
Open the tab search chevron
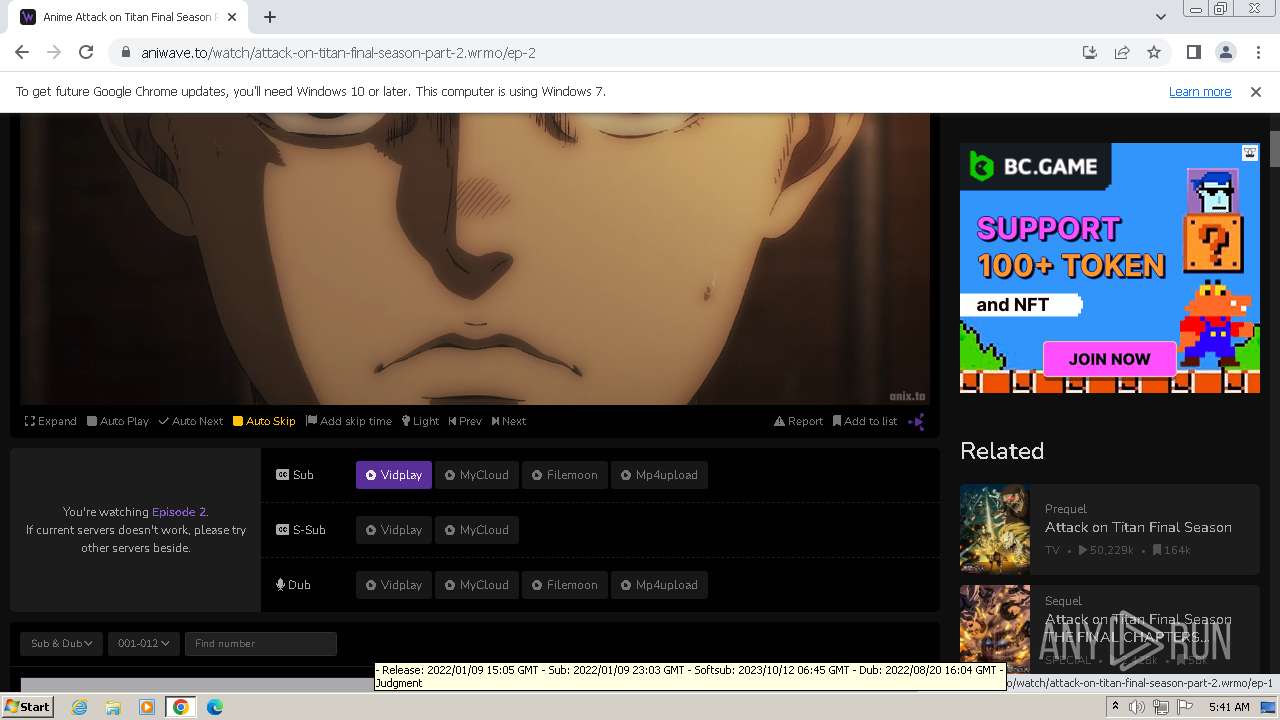(1160, 17)
